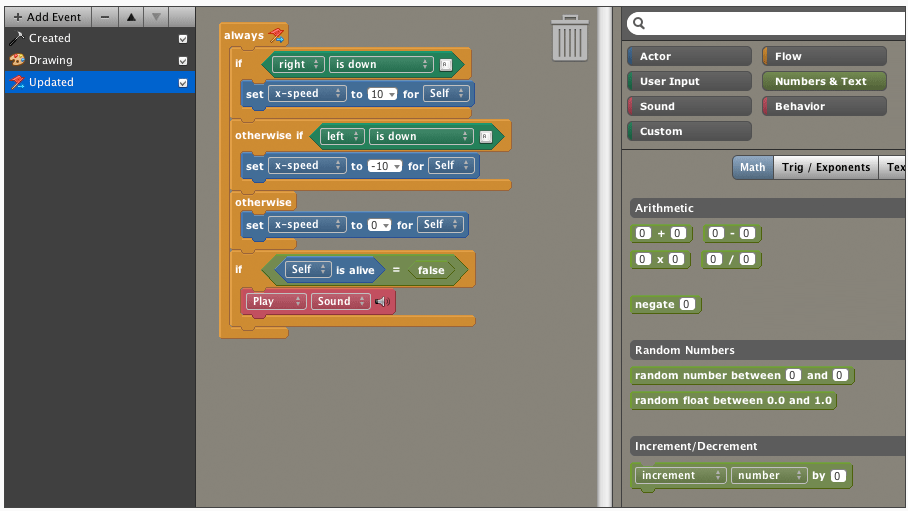Select the Updated event row

click(100, 82)
